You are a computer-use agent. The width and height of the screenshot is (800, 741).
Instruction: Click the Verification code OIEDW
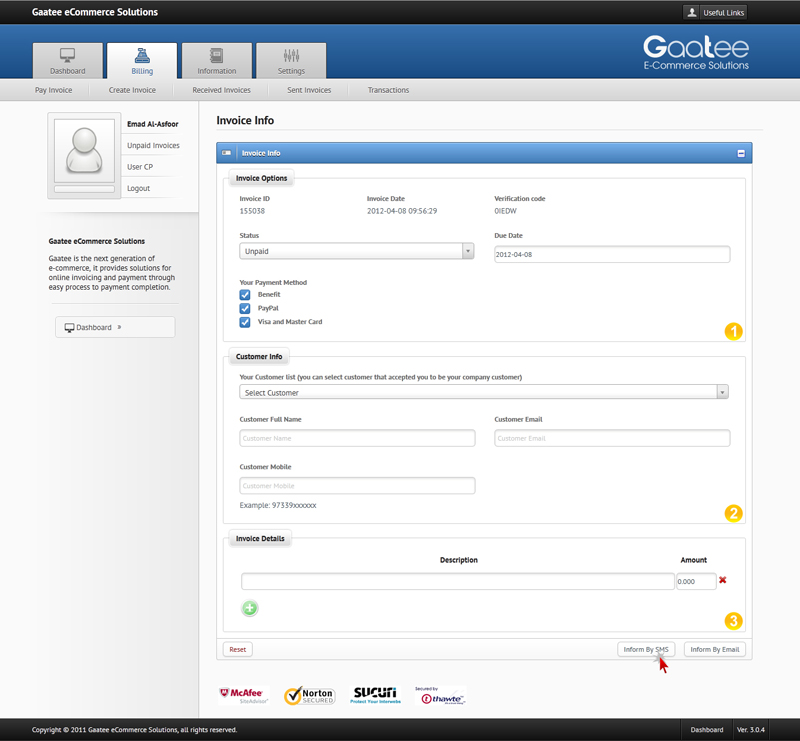tap(505, 211)
